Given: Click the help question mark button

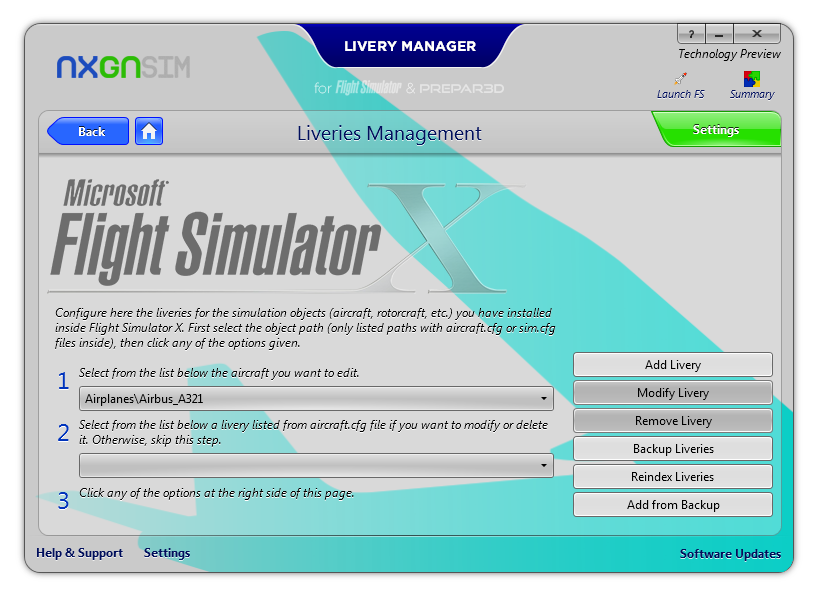Looking at the screenshot, I should coord(691,34).
